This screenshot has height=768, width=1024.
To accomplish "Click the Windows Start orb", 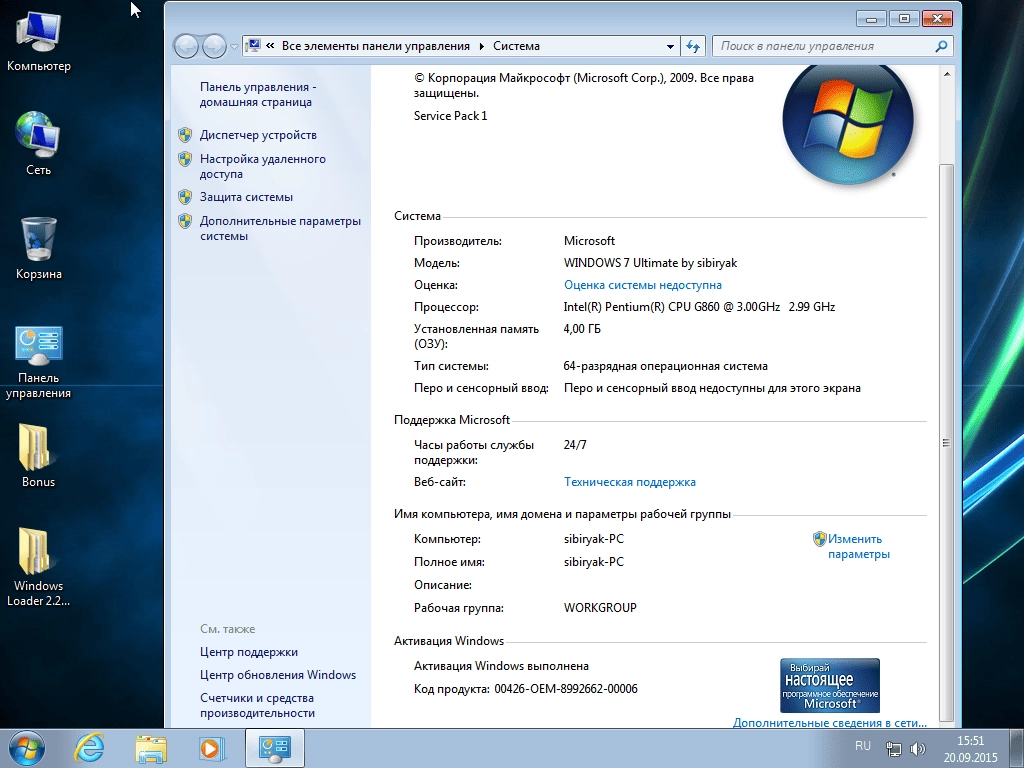I will pos(27,748).
